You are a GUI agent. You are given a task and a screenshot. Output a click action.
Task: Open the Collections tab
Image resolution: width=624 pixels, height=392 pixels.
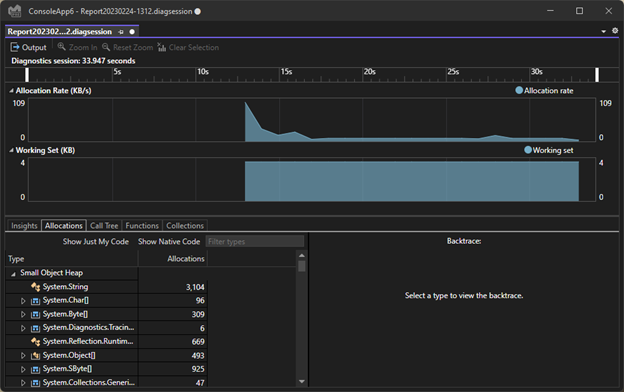[x=185, y=226]
